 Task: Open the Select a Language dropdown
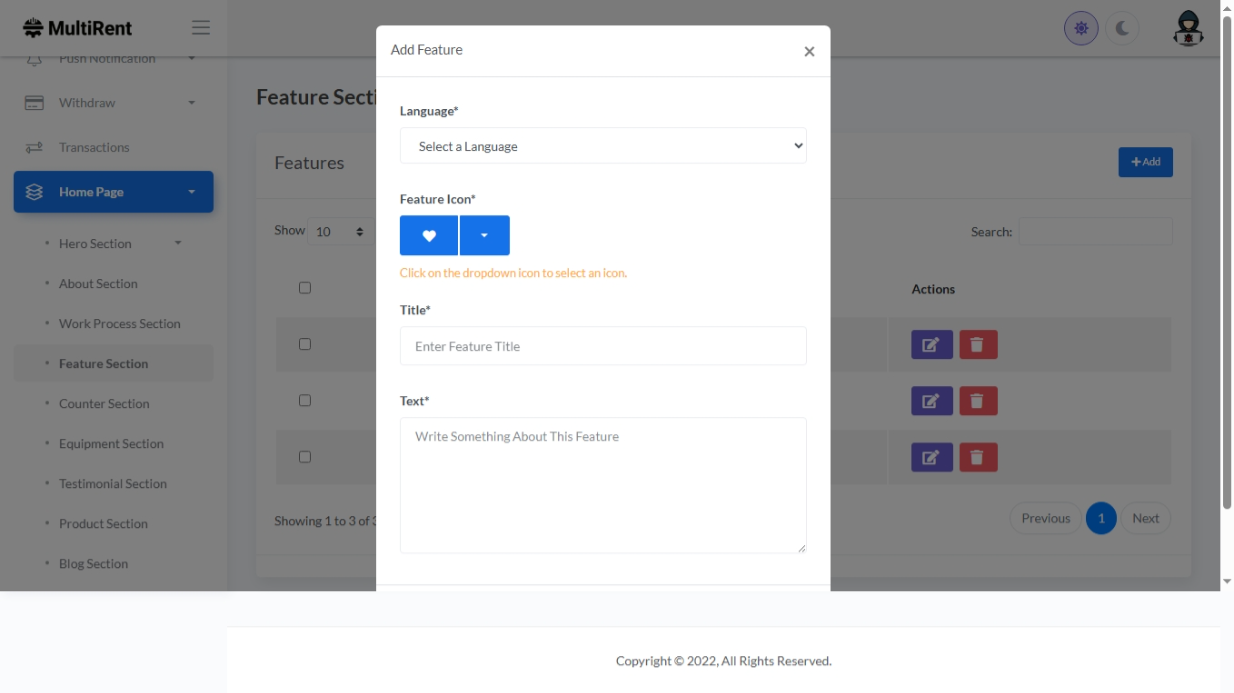(x=603, y=146)
